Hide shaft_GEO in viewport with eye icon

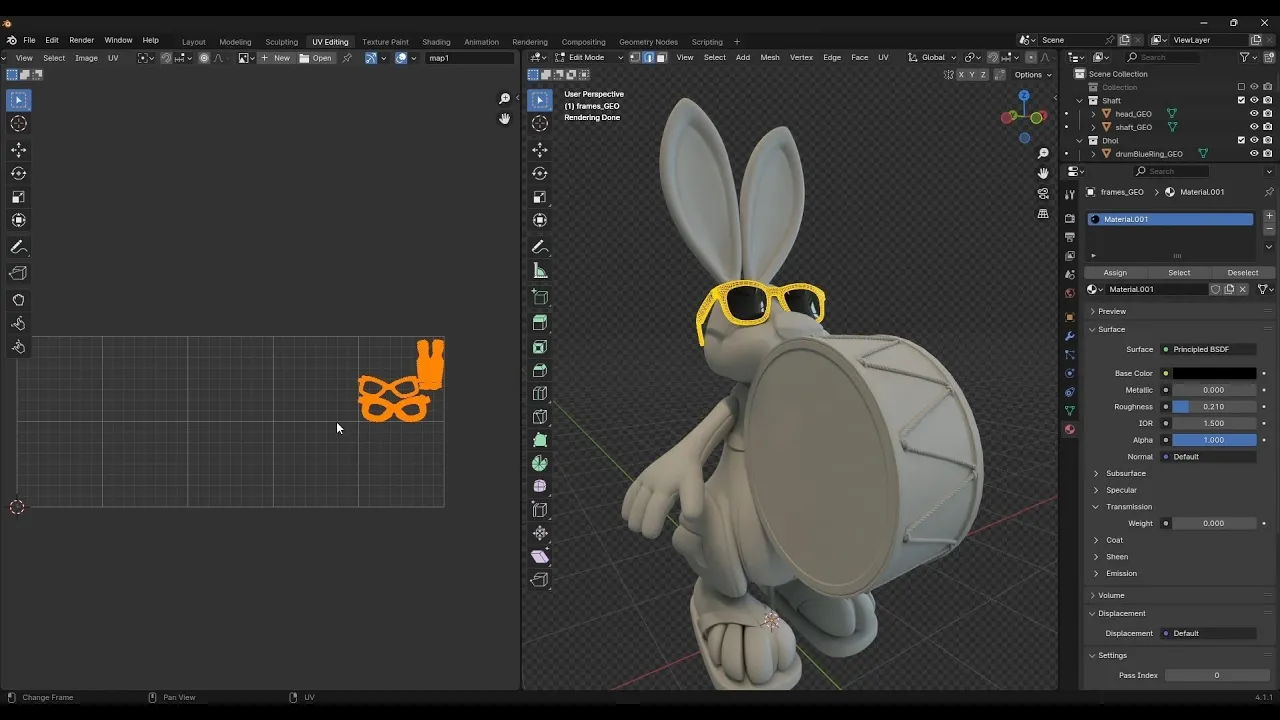click(1254, 127)
